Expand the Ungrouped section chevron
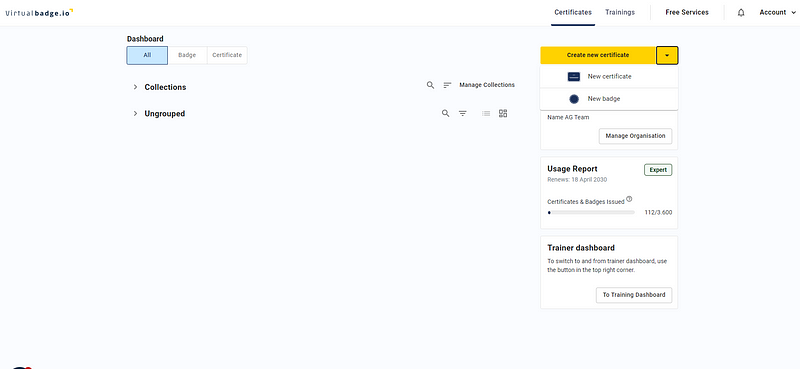Viewport: 800px width, 369px height. [135, 114]
